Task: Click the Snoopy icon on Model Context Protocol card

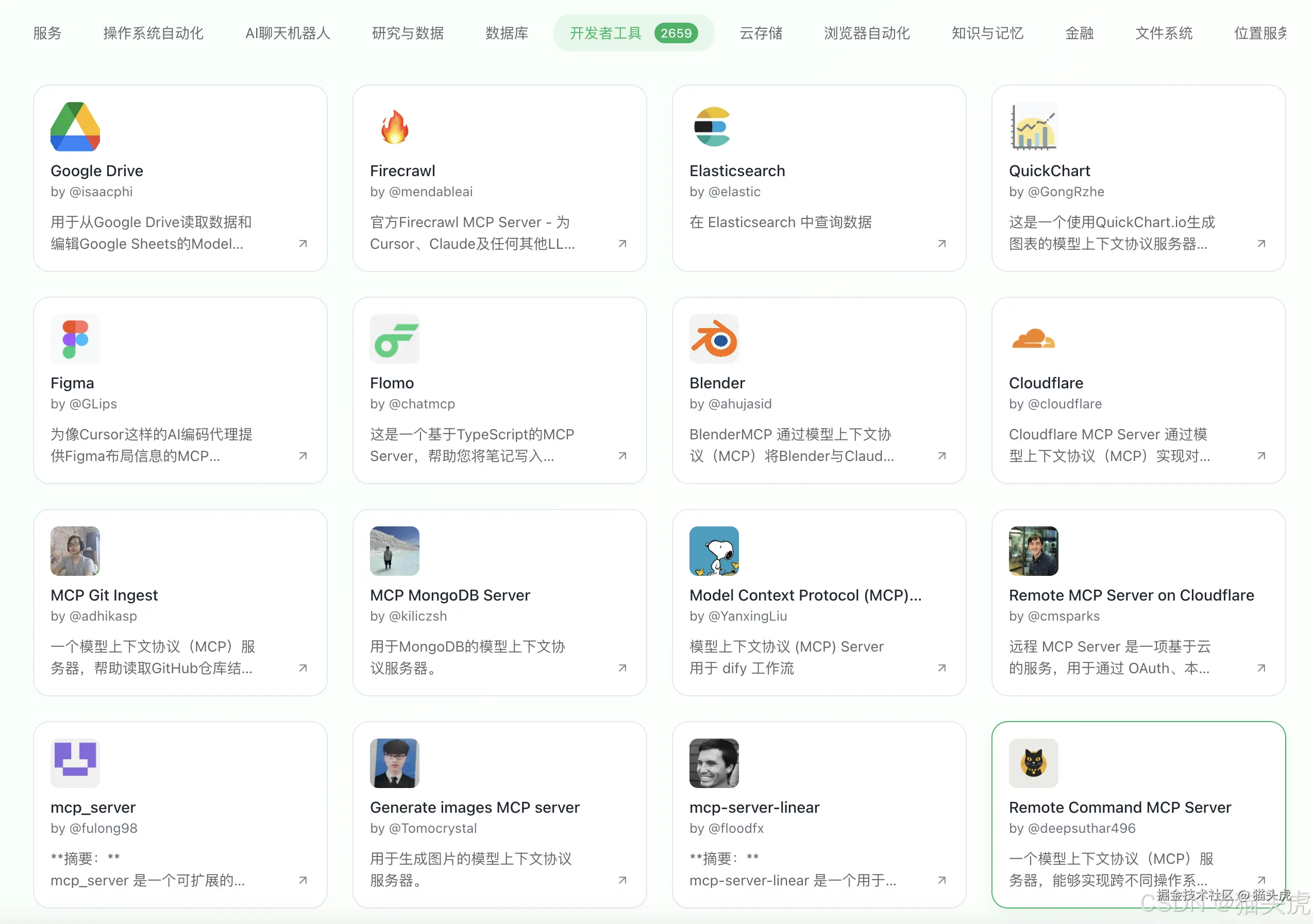Action: (714, 551)
